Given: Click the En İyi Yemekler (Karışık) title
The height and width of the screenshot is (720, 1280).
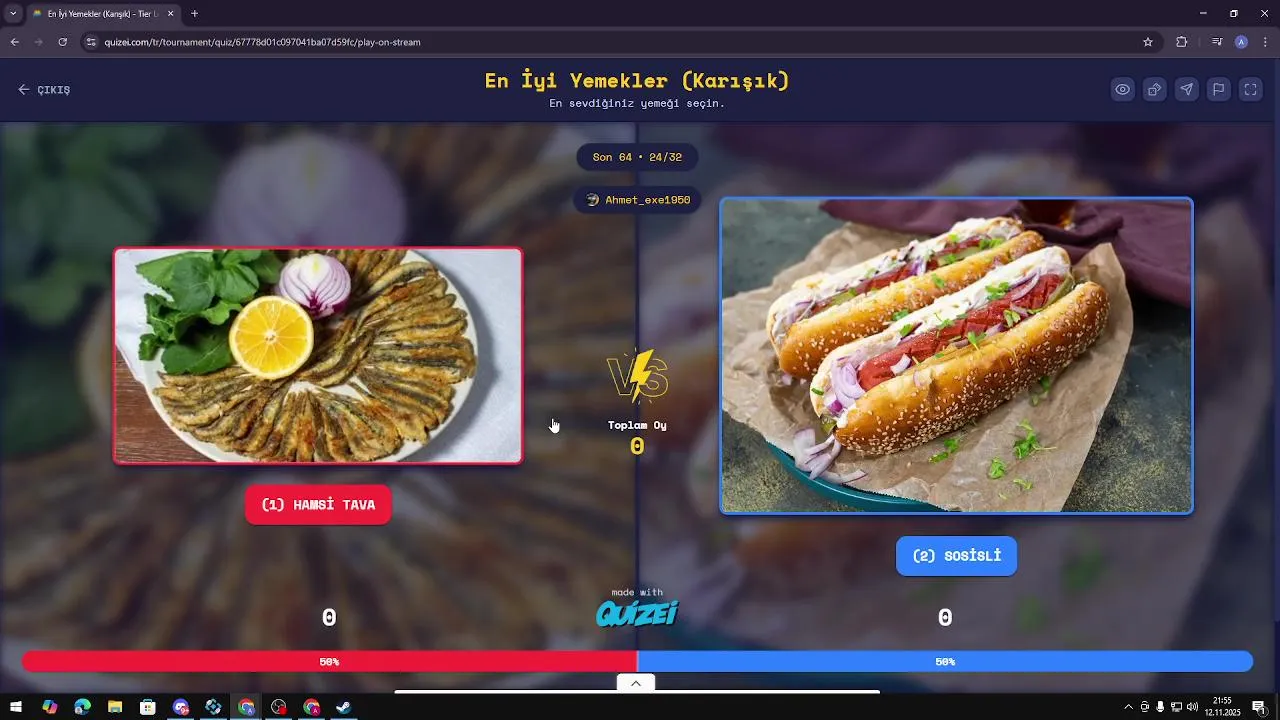Looking at the screenshot, I should point(637,81).
